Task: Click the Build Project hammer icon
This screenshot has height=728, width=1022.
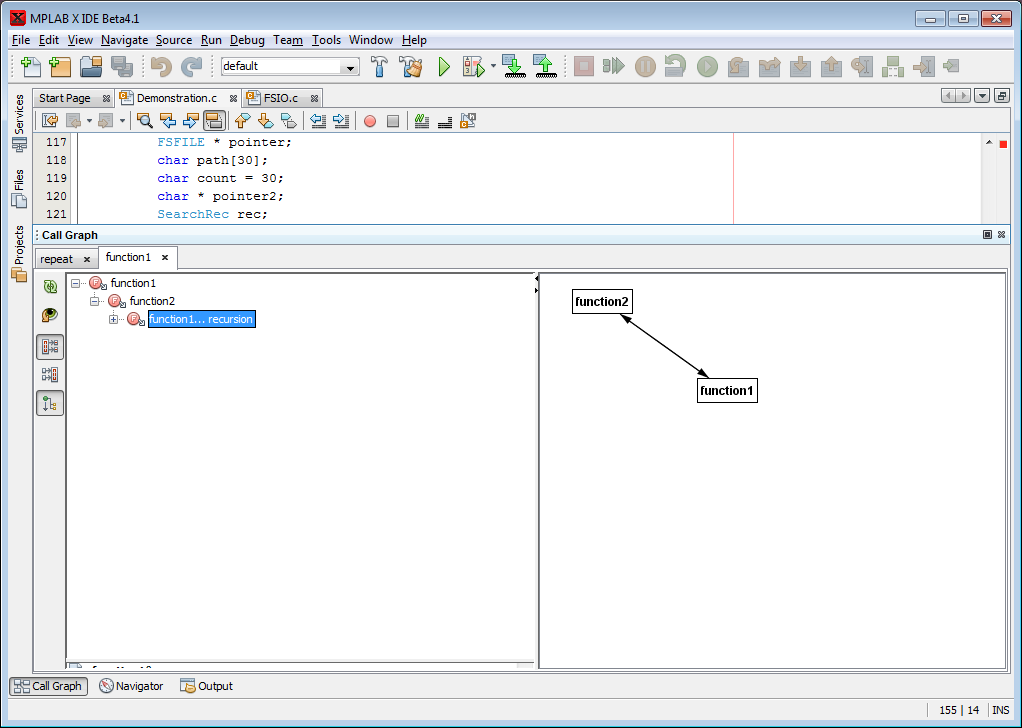Action: click(380, 67)
